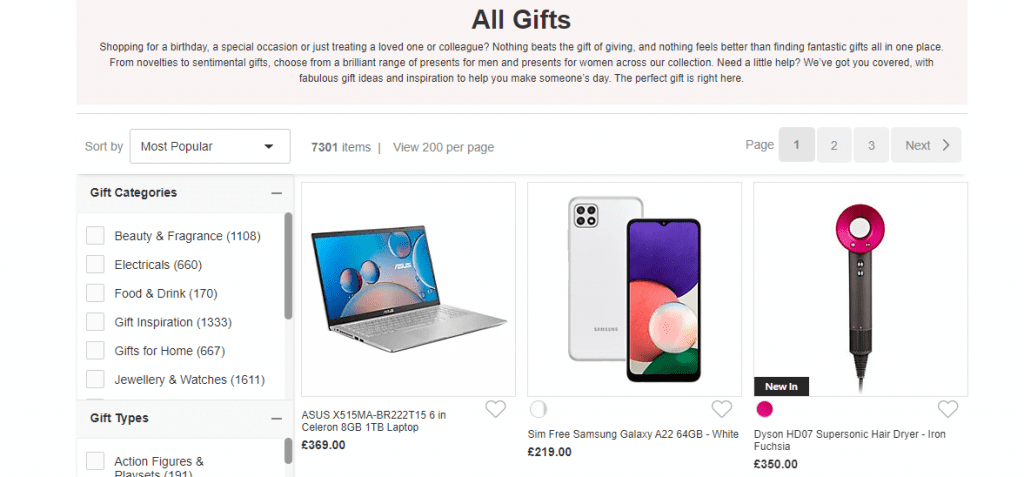This screenshot has height=477, width=1024.
Task: Tick the Beauty & Fragrance checkbox
Action: pos(95,236)
